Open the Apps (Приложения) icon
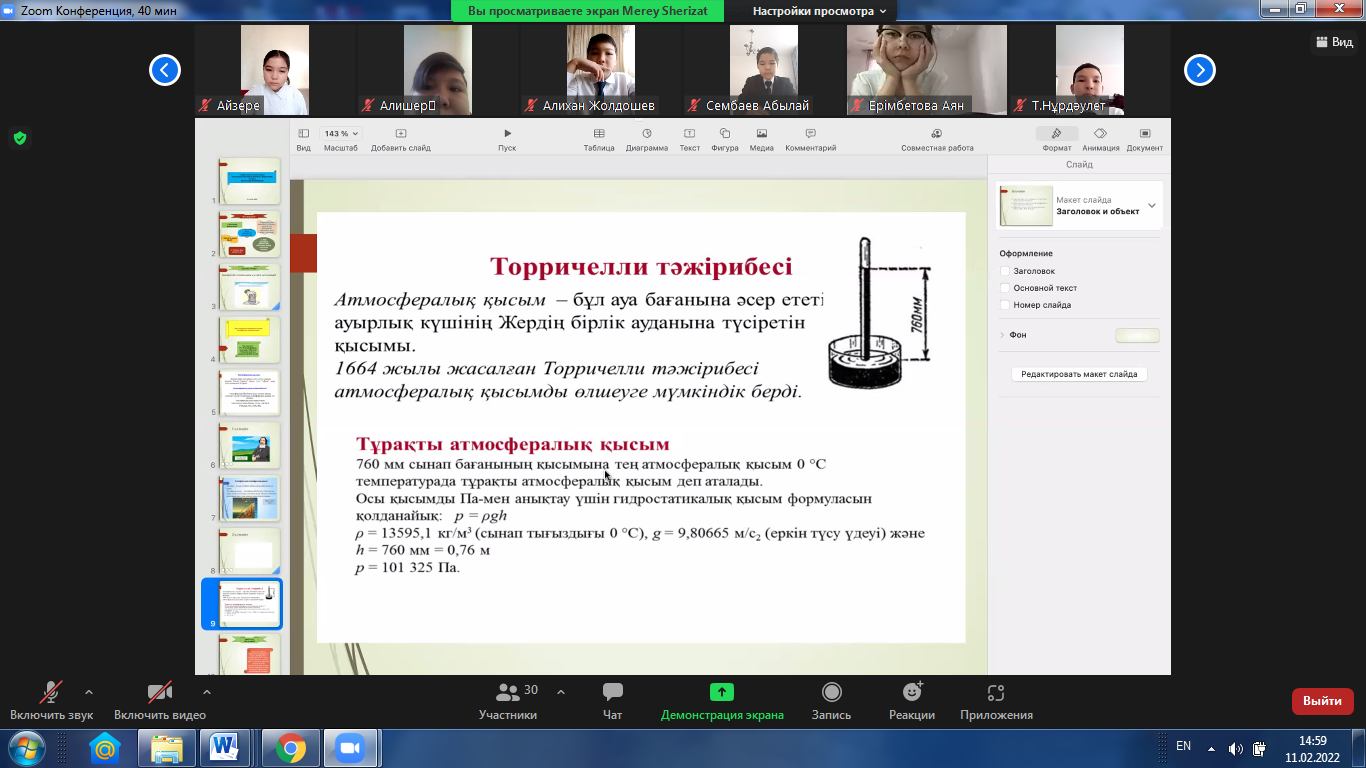The image size is (1366, 768). (x=995, y=692)
